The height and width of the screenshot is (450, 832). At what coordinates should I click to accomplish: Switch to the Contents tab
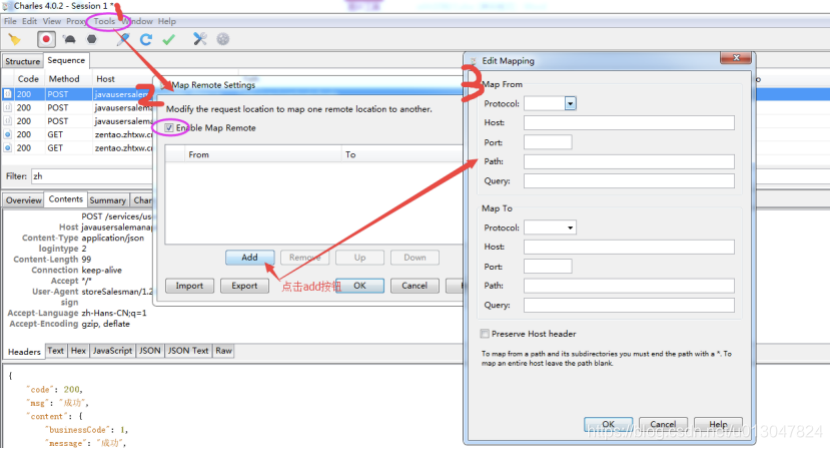(x=66, y=199)
